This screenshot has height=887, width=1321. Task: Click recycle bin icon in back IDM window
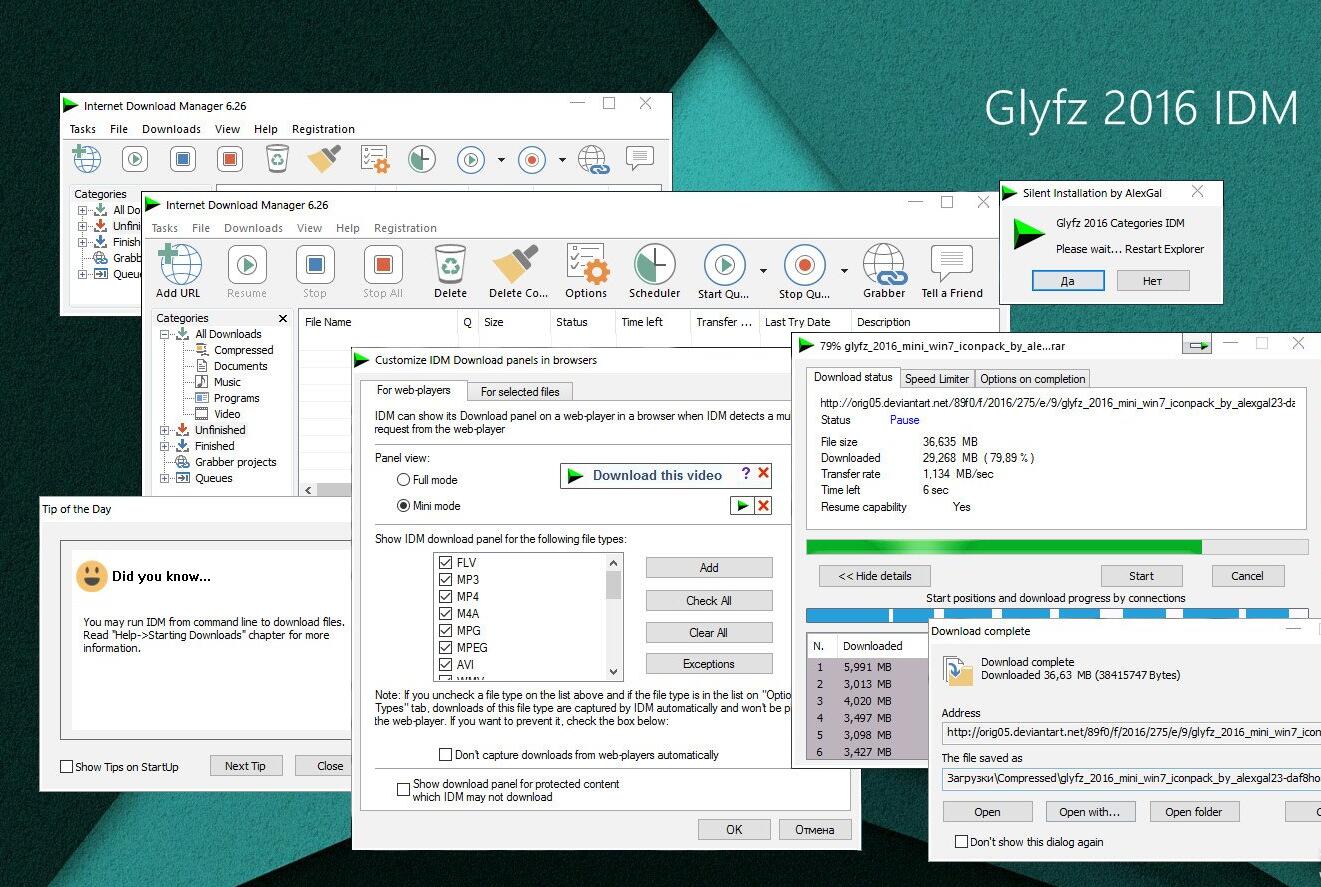tap(277, 158)
